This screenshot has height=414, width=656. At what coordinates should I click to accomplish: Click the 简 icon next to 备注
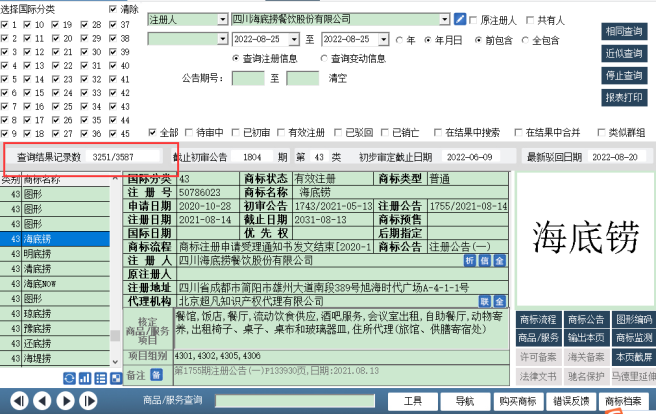point(156,373)
